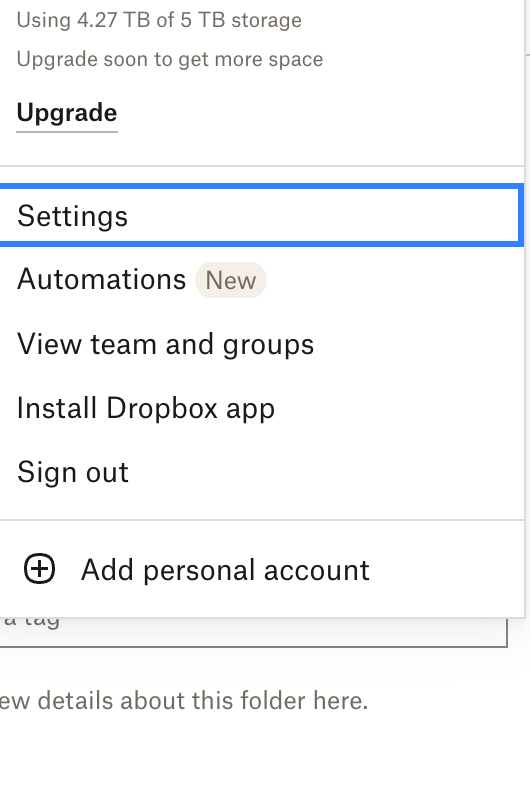
Task: Select Add personal account
Action: (262, 570)
